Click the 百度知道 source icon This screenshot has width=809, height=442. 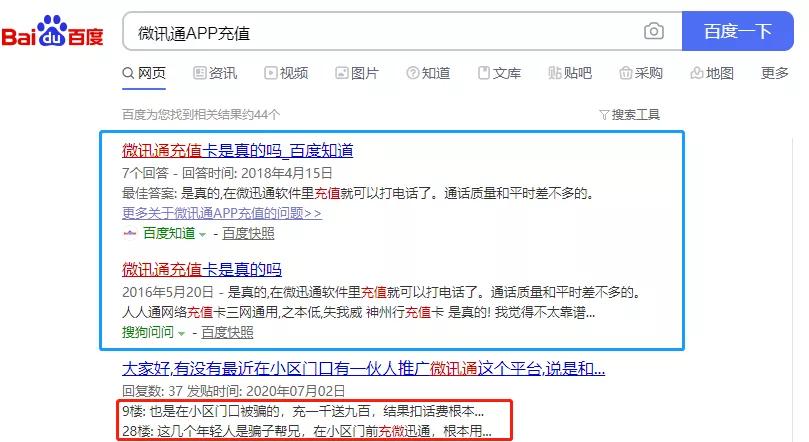[130, 234]
